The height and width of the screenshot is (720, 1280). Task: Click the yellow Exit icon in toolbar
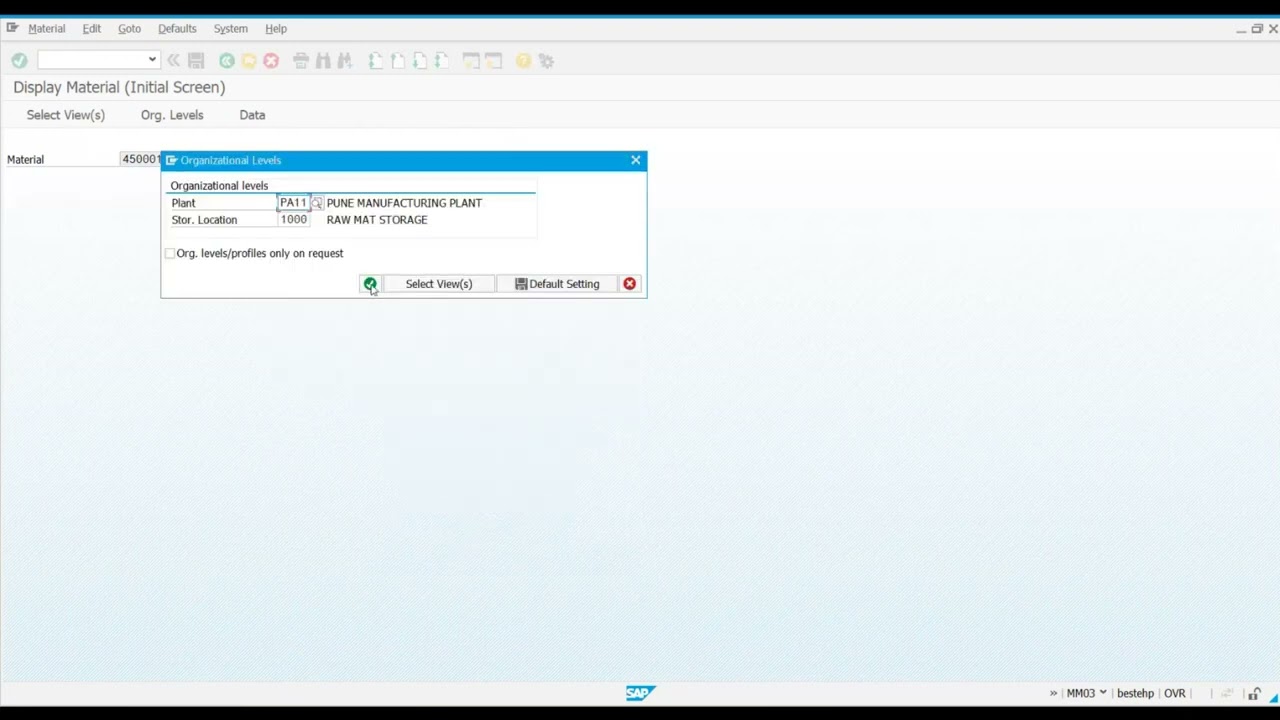(249, 61)
